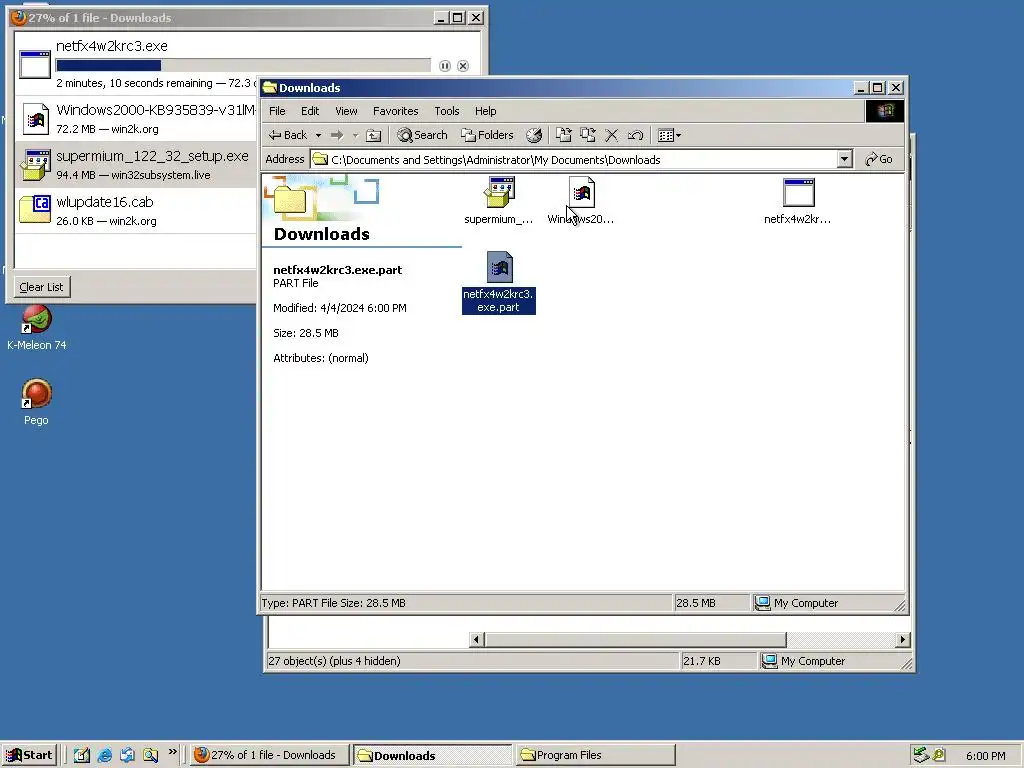
Task: Click the second system tray icon
Action: point(938,755)
